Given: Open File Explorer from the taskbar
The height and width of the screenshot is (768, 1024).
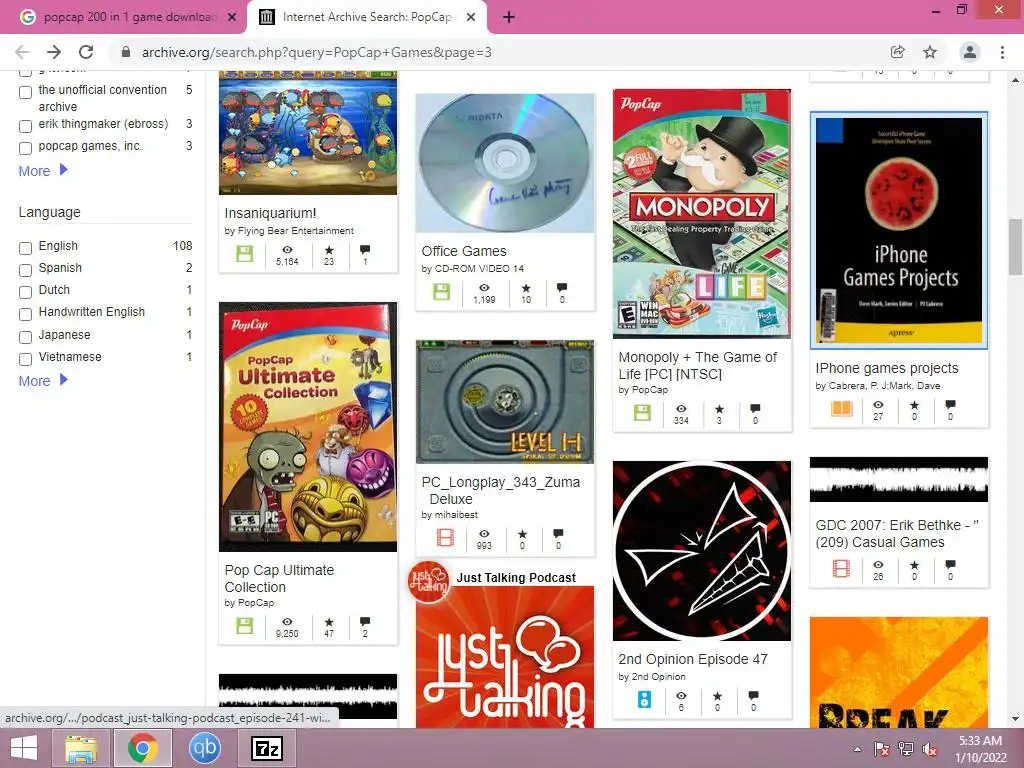Looking at the screenshot, I should tap(80, 748).
